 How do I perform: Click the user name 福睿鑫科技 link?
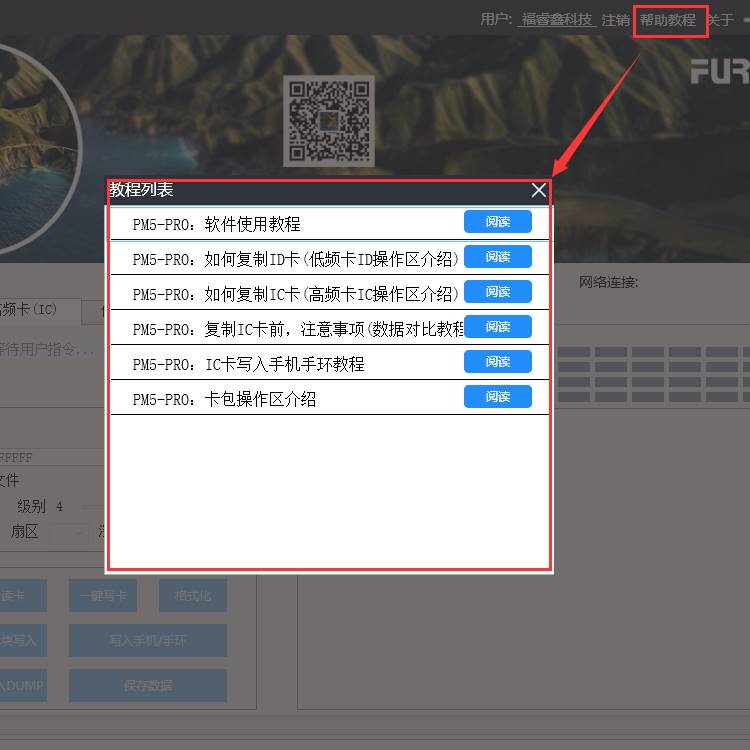556,20
